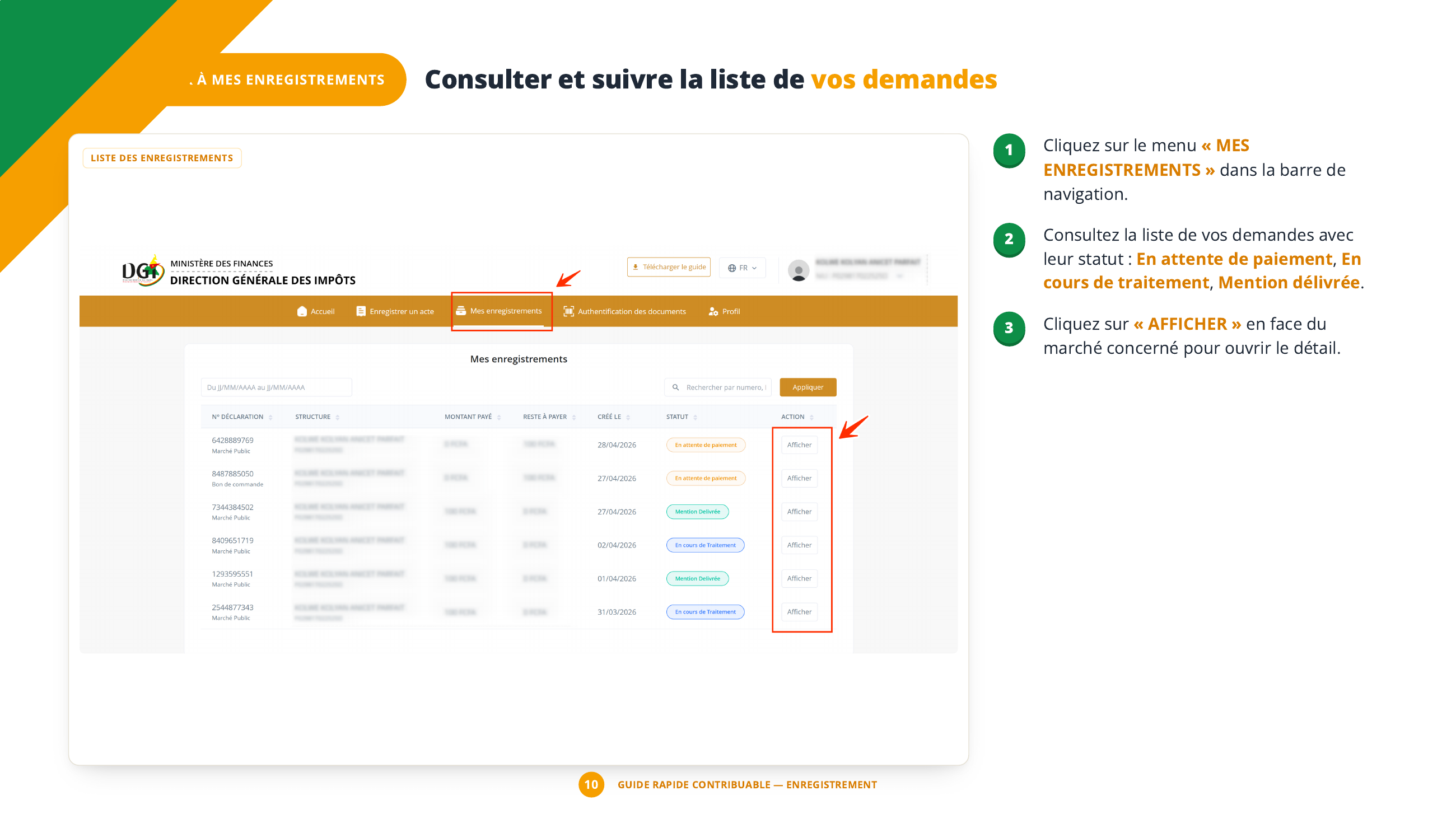Click Afficher for declaration 8409651719
The height and width of the screenshot is (819, 1456).
point(799,545)
